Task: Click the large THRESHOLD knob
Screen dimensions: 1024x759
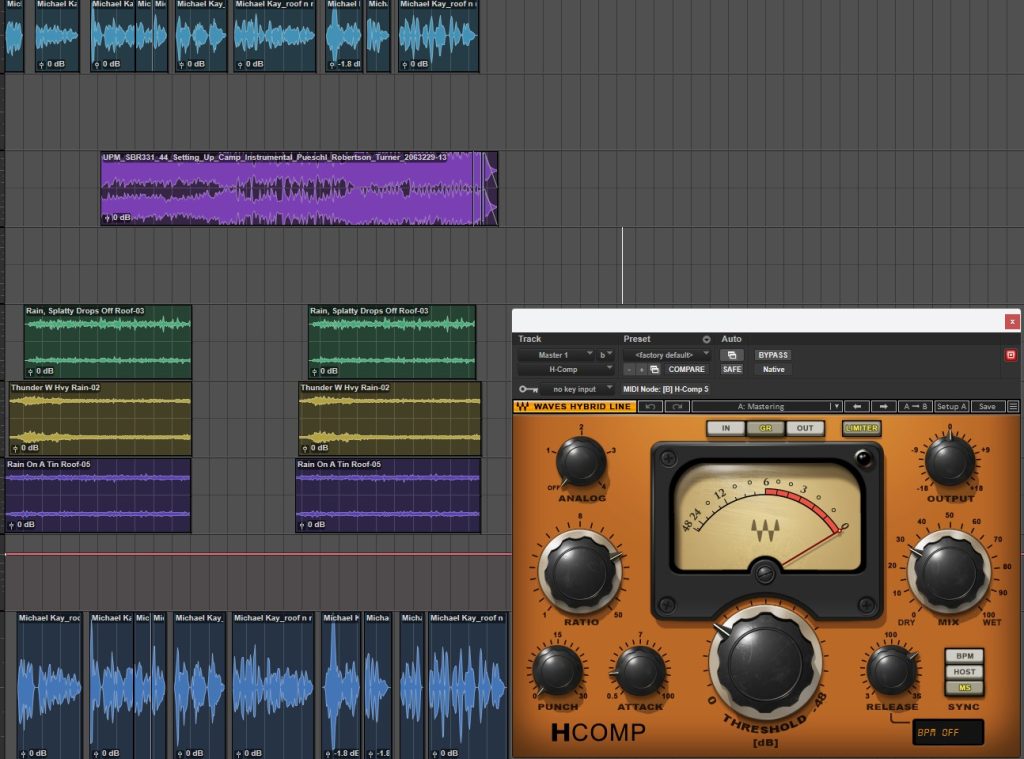Action: click(x=765, y=662)
